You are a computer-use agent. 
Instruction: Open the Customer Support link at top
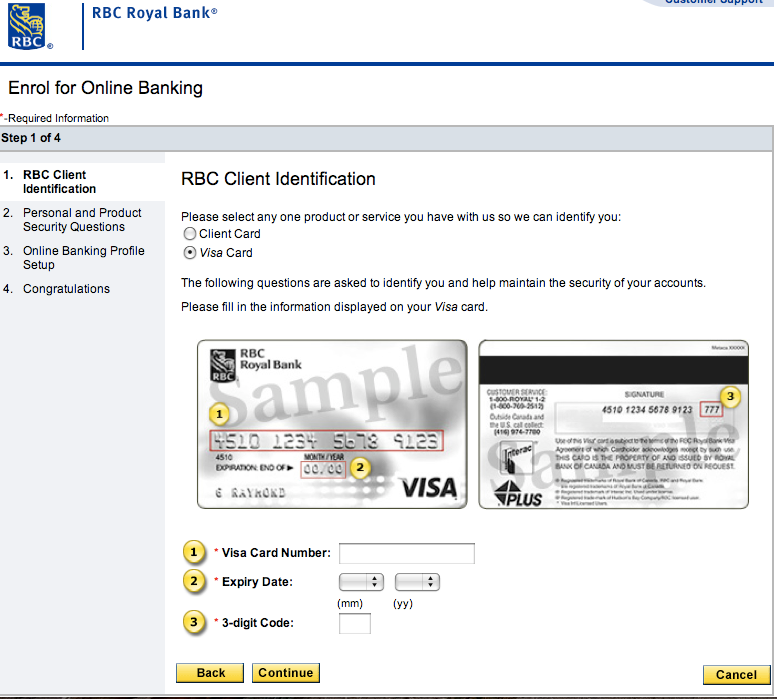[x=714, y=2]
